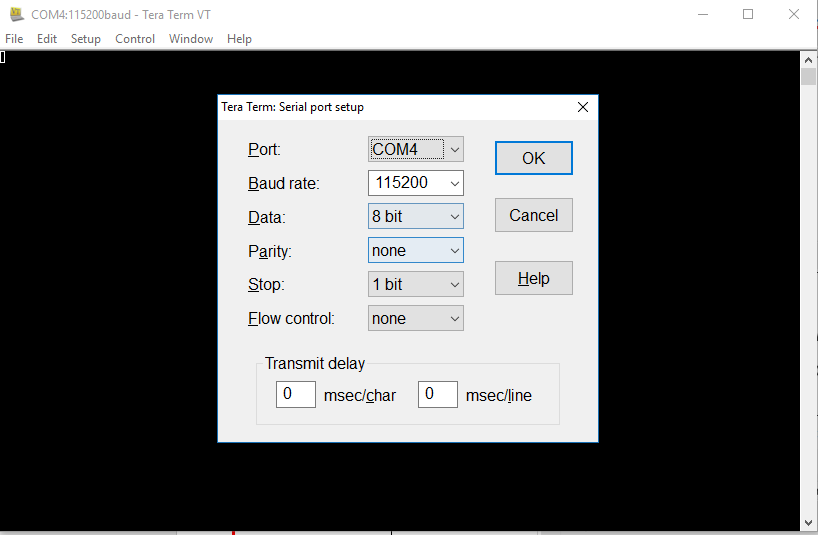818x535 pixels.
Task: Open the Window menu
Action: pos(190,39)
